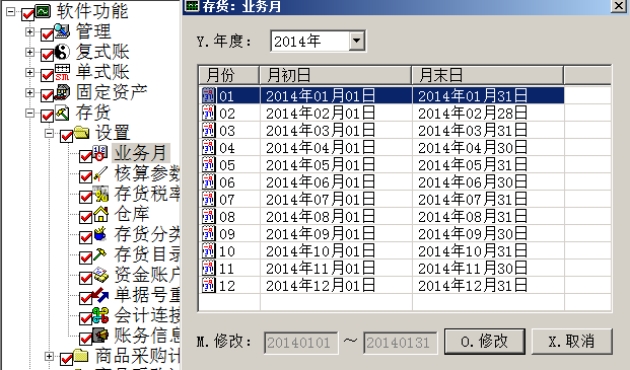Uncheck the 单式账 checkbox
This screenshot has height=370, width=630.
point(47,75)
